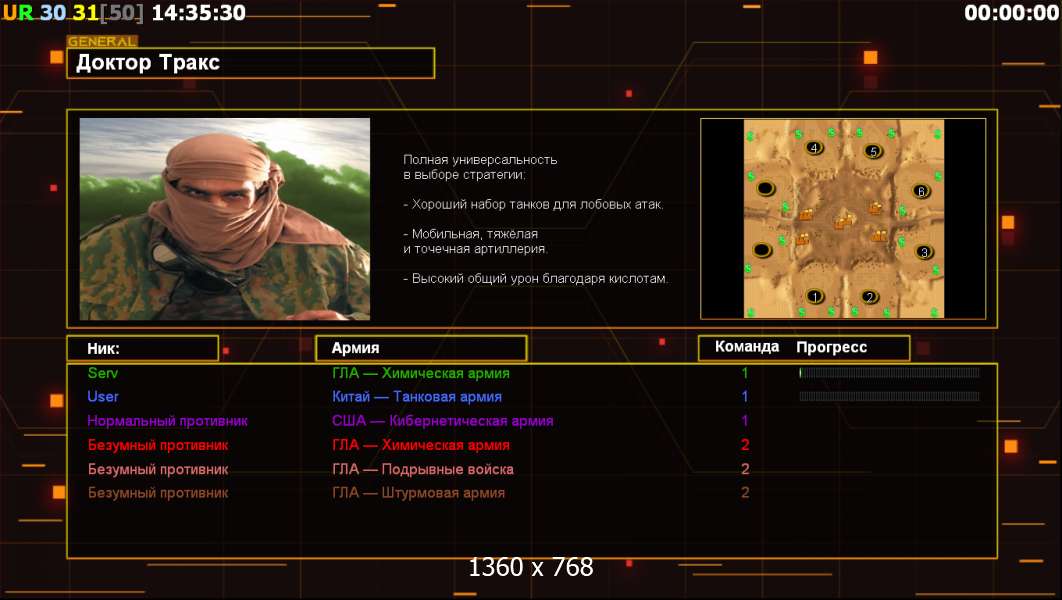
Task: Click the Доктор Тракс title field
Action: (251, 63)
